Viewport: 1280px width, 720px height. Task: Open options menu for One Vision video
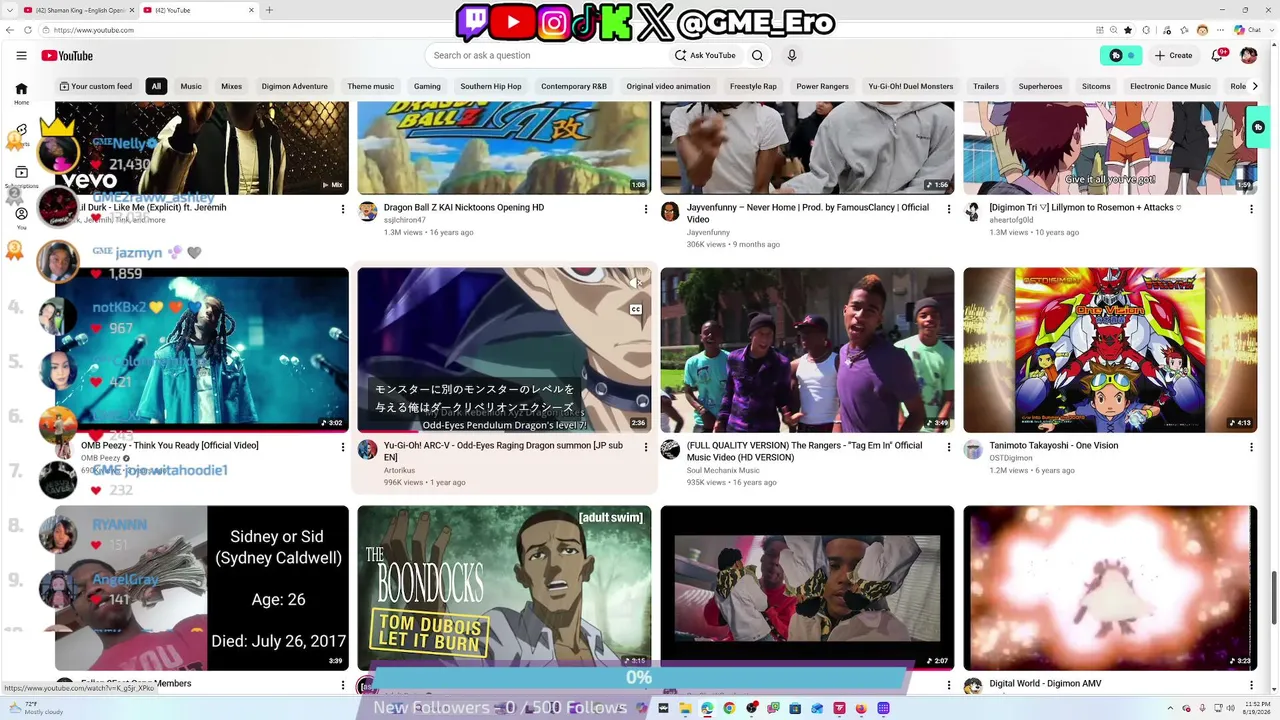[1251, 447]
